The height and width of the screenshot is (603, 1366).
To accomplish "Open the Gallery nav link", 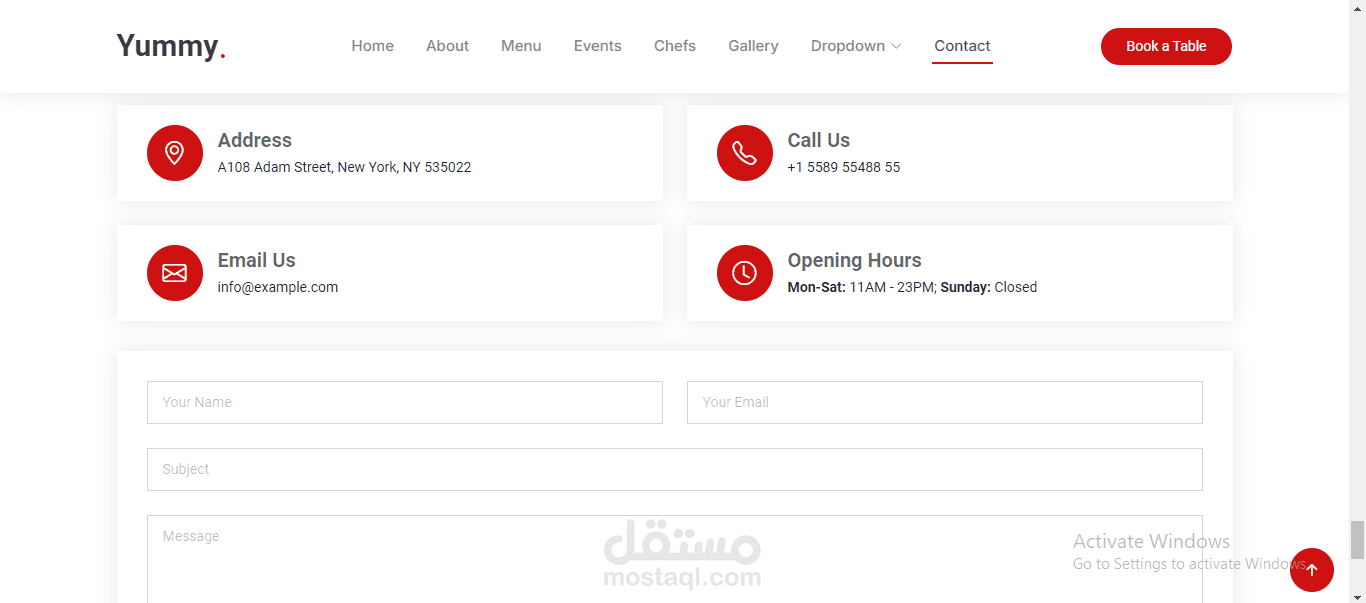I will point(753,46).
